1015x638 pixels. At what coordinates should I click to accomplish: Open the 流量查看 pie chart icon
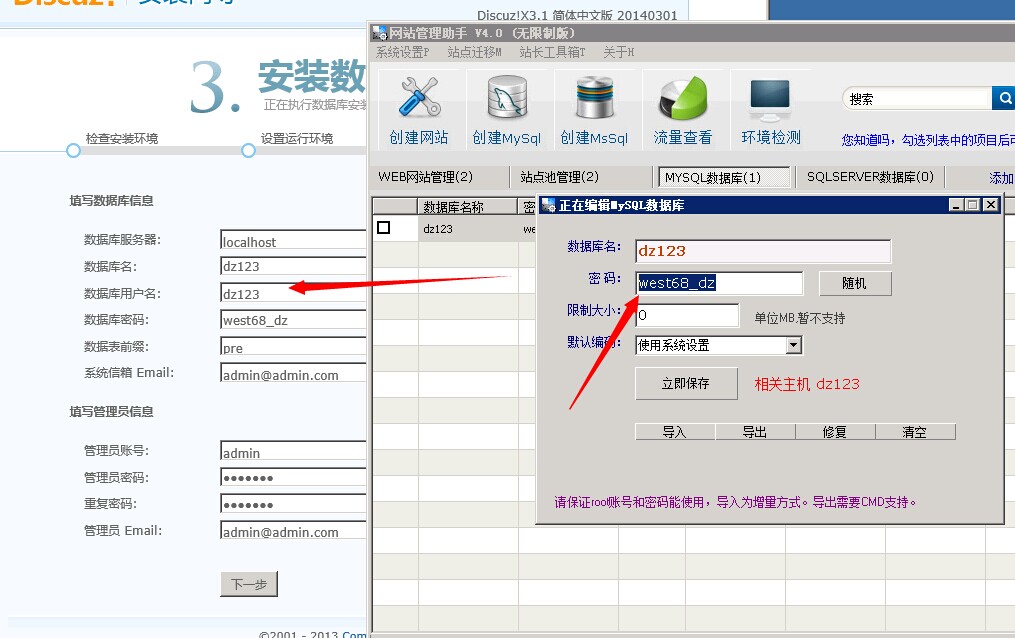click(x=683, y=97)
